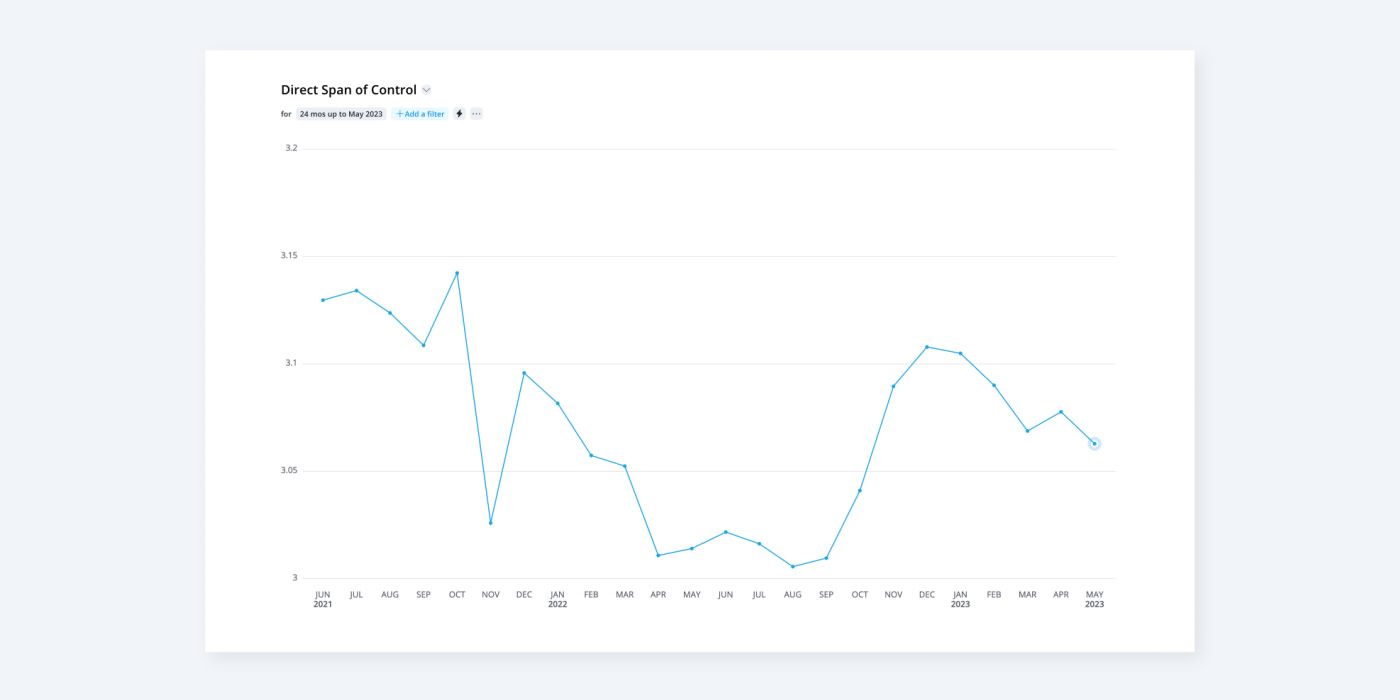Select the June 2022 data point
1400x700 pixels.
pyautogui.click(x=725, y=532)
